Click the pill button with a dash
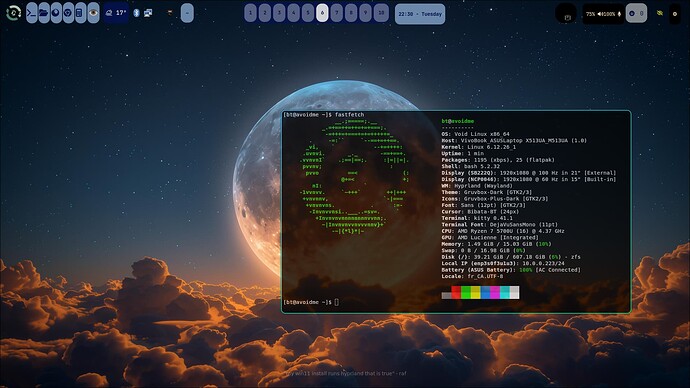The width and height of the screenshot is (690, 388). pyautogui.click(x=187, y=13)
